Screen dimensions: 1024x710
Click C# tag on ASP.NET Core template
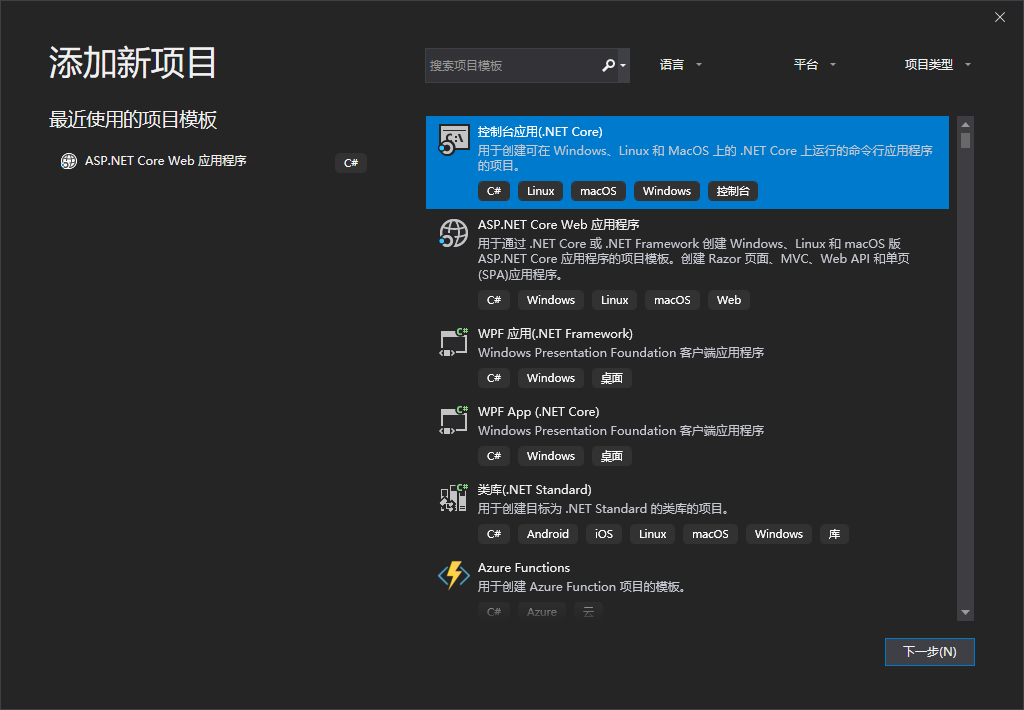coord(494,300)
